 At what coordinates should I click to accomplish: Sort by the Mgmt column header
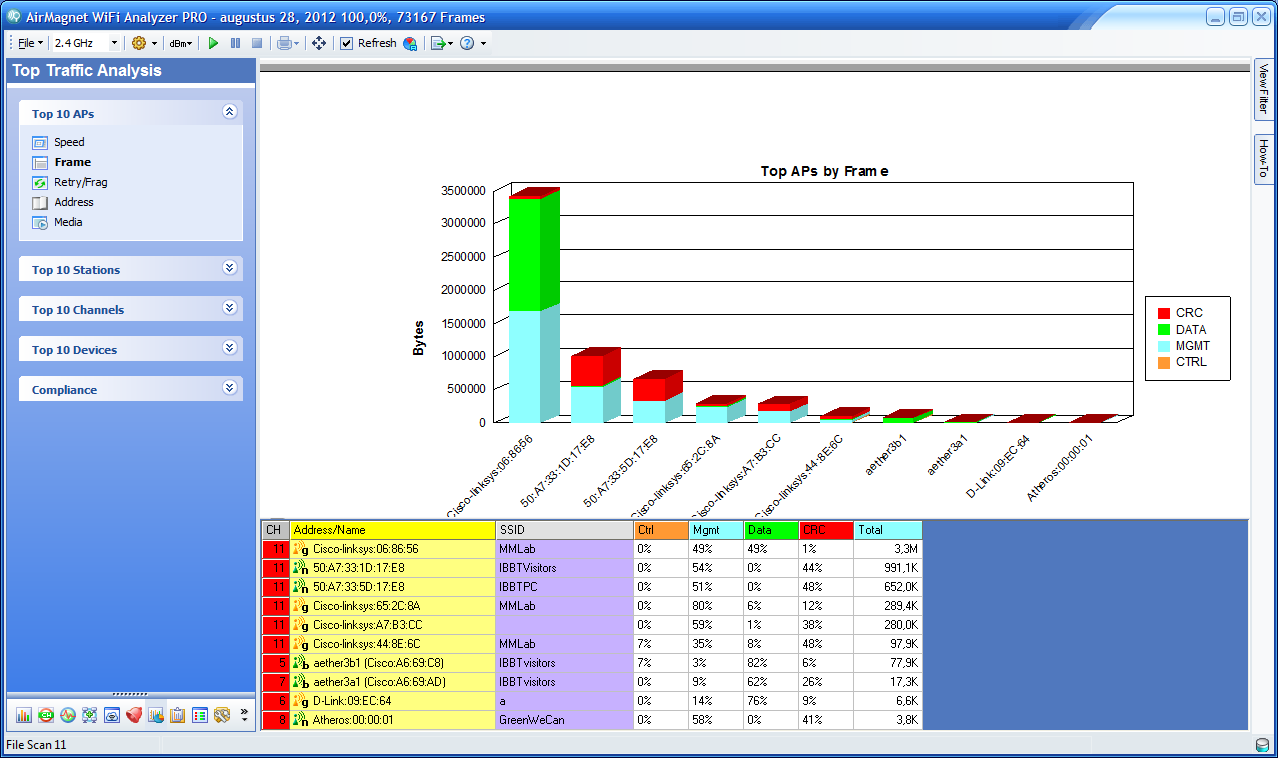coord(716,530)
